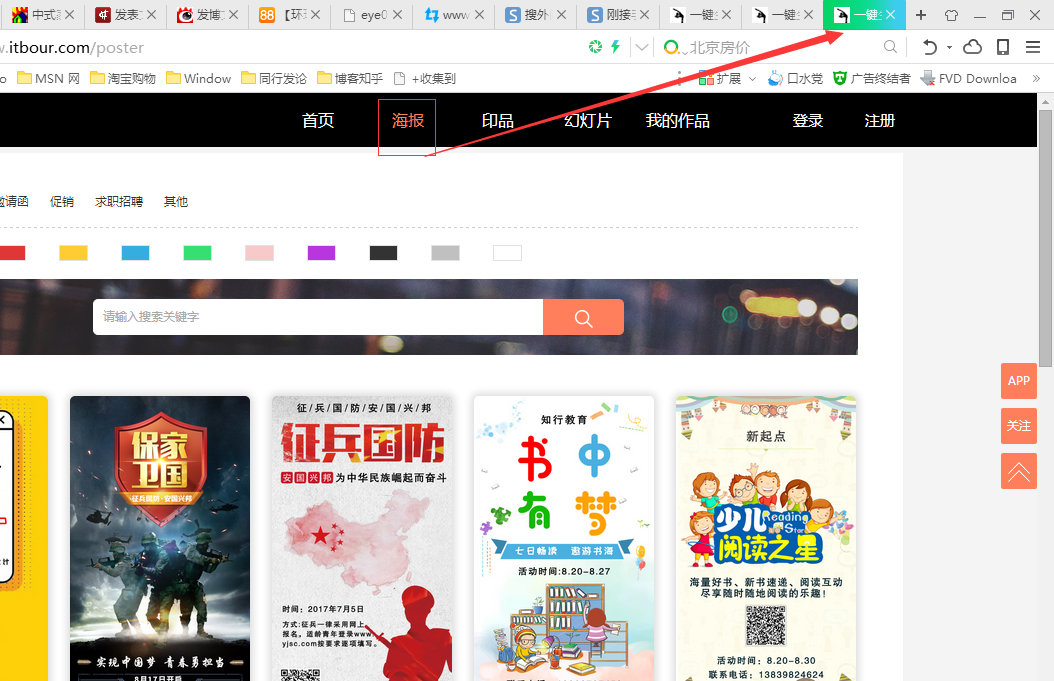Click the 请输入搜索关键字 search input field
Image resolution: width=1054 pixels, height=681 pixels.
(320, 317)
